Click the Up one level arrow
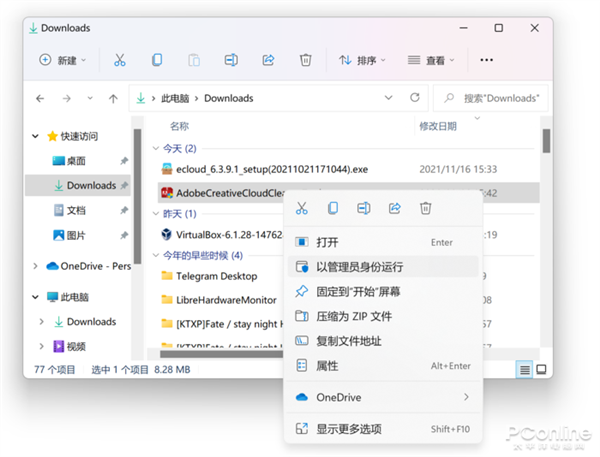Image resolution: width=600 pixels, height=457 pixels. pos(113,99)
